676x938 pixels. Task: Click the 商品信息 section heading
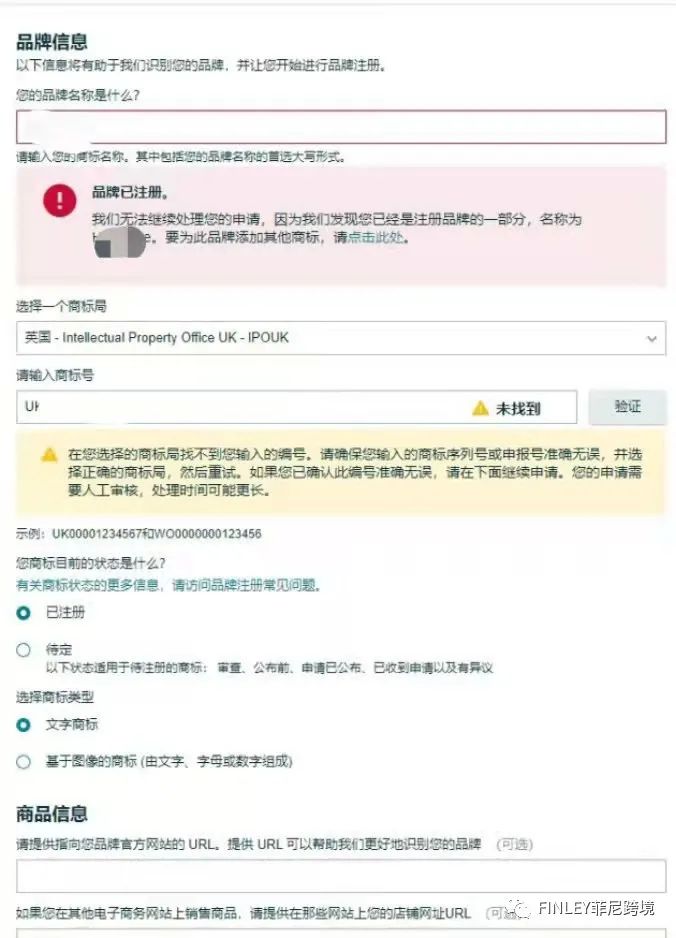click(52, 814)
